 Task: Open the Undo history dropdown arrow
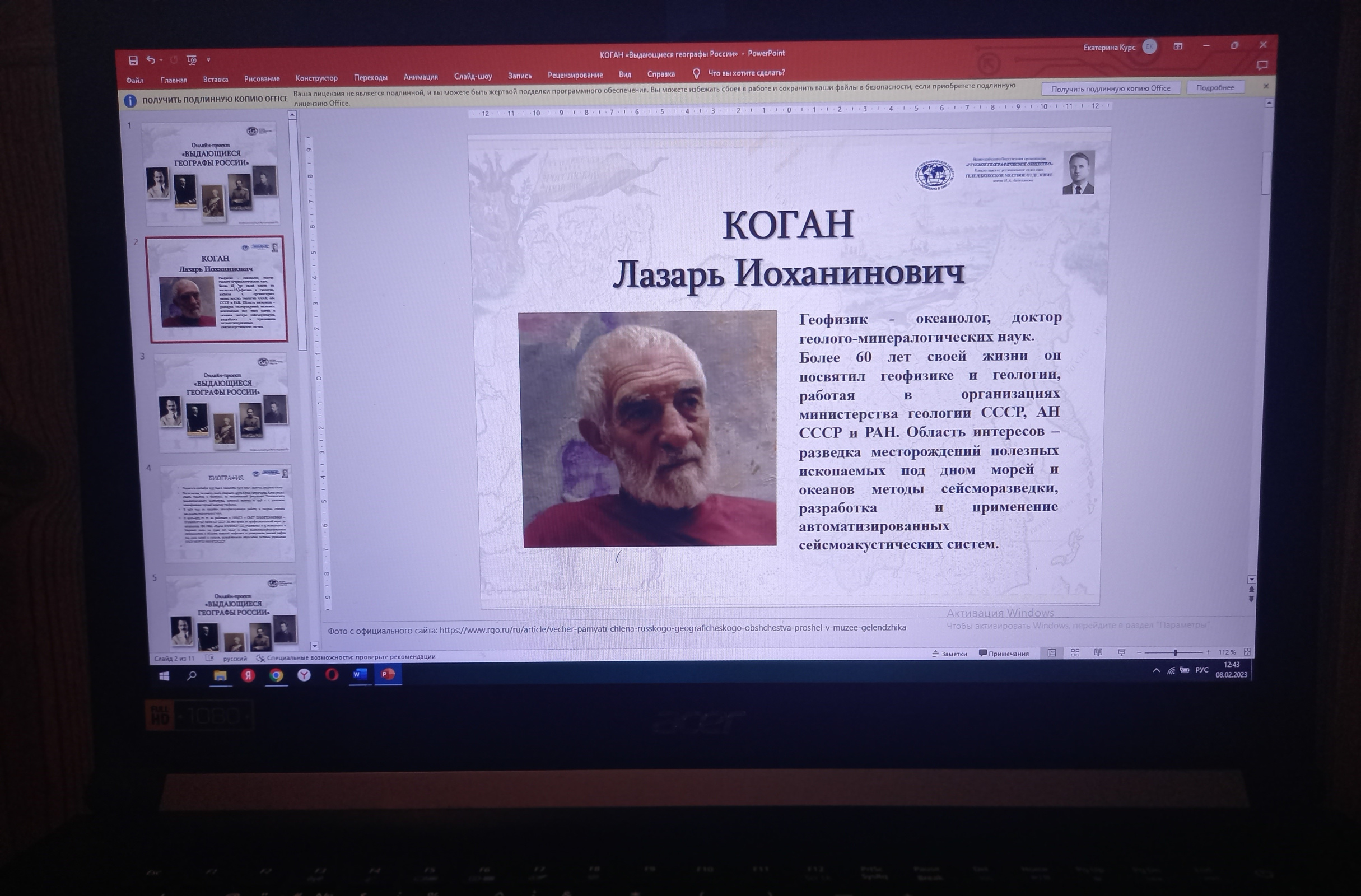pos(161,60)
